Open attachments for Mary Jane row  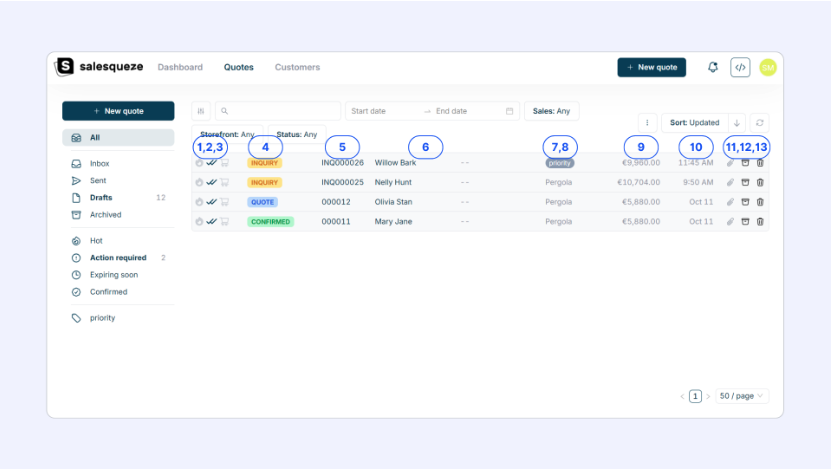click(730, 222)
